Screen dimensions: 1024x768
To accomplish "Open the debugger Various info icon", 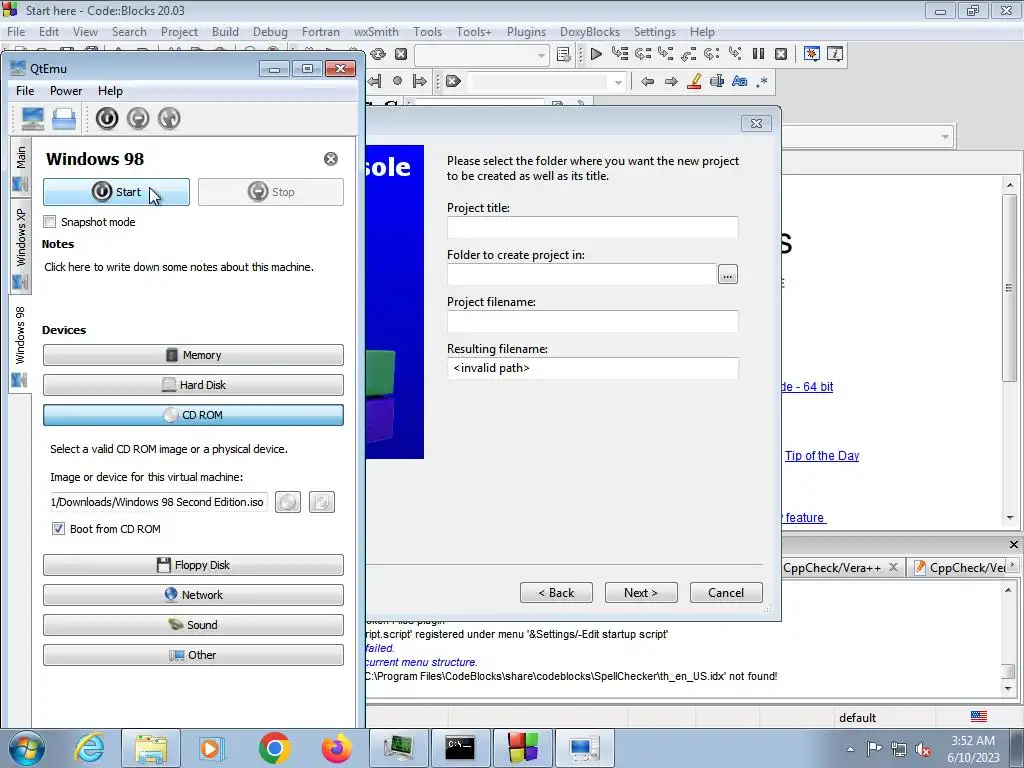I will click(835, 54).
